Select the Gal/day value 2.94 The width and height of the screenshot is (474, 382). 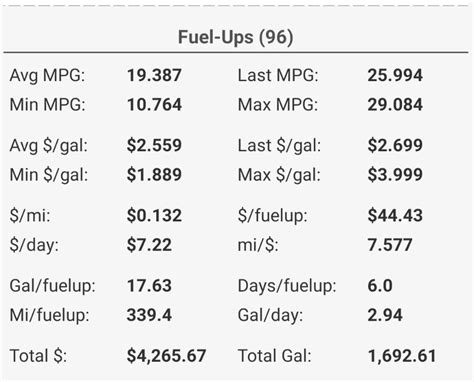pos(385,315)
